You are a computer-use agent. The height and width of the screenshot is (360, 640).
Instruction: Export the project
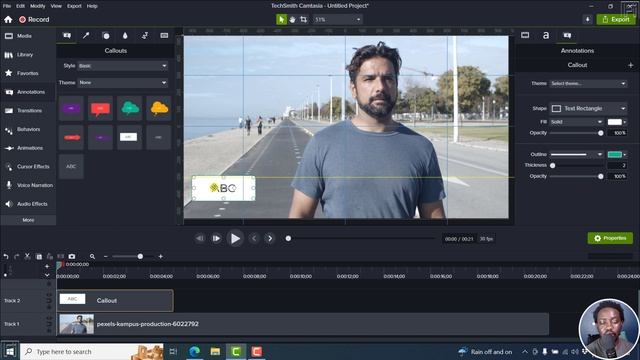click(616, 19)
